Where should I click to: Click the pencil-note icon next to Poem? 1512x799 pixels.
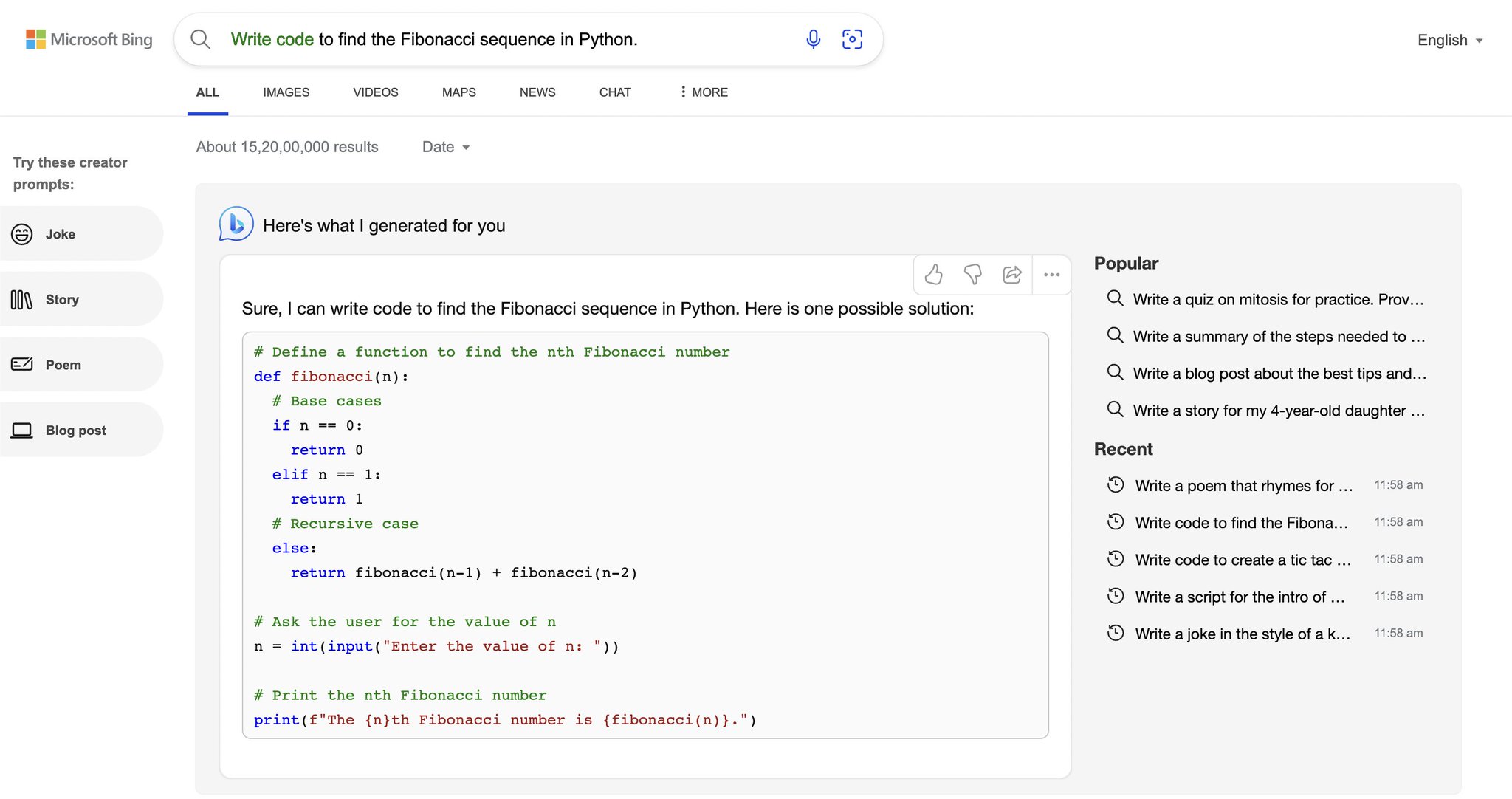[22, 364]
